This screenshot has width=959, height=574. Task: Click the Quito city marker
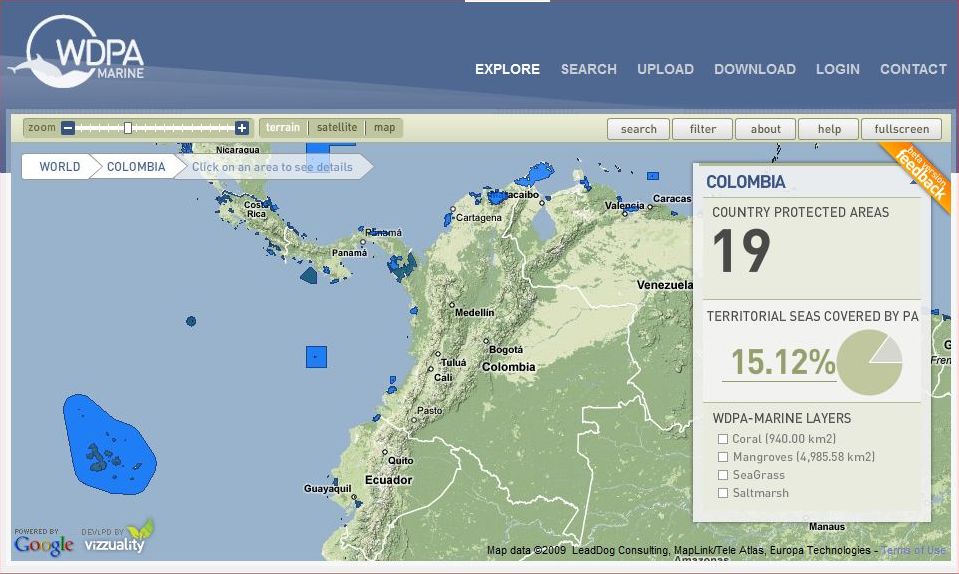(385, 452)
